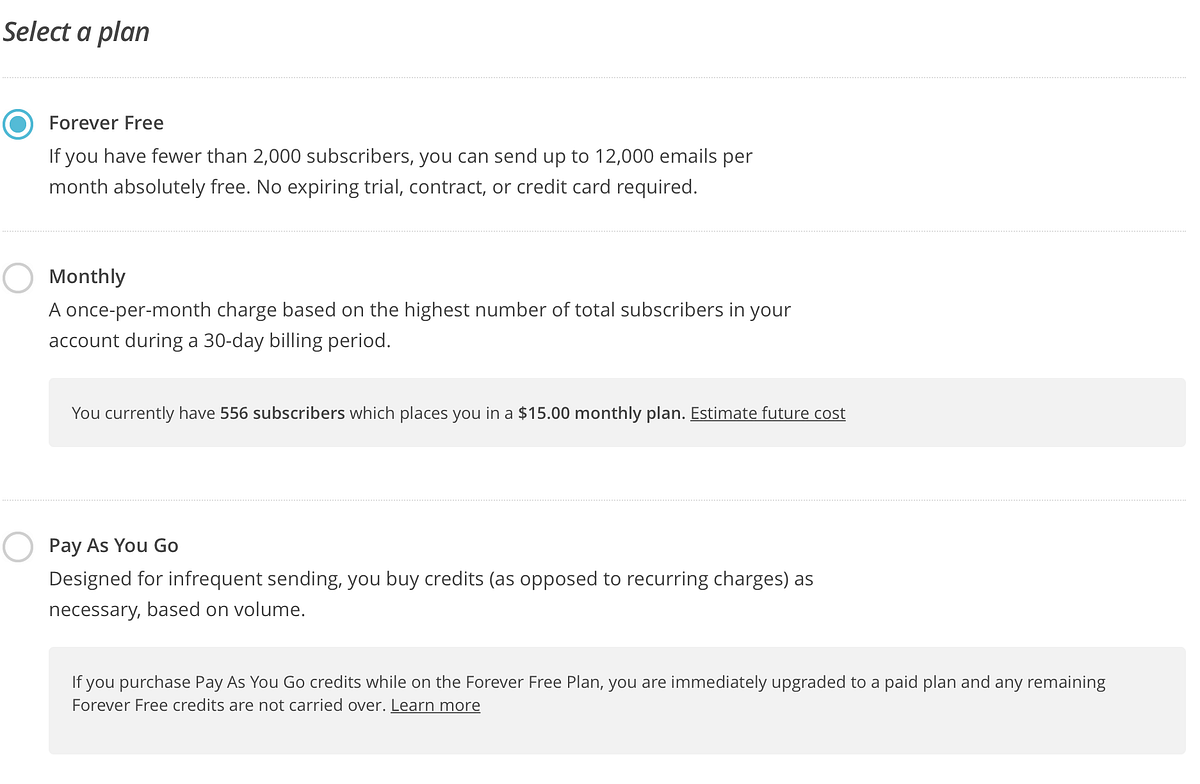Viewport: 1200px width, 784px height.
Task: Click the 'necessary, based on volume' line
Action: [177, 609]
